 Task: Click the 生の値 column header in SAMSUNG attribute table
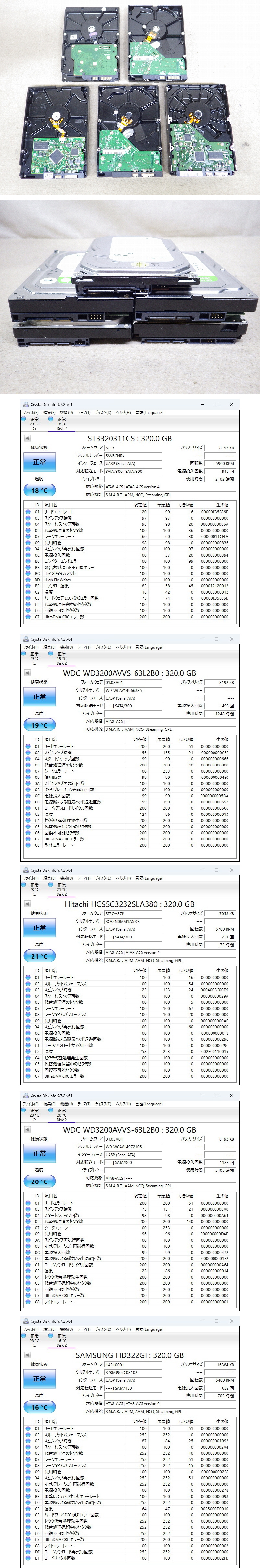click(222, 1421)
